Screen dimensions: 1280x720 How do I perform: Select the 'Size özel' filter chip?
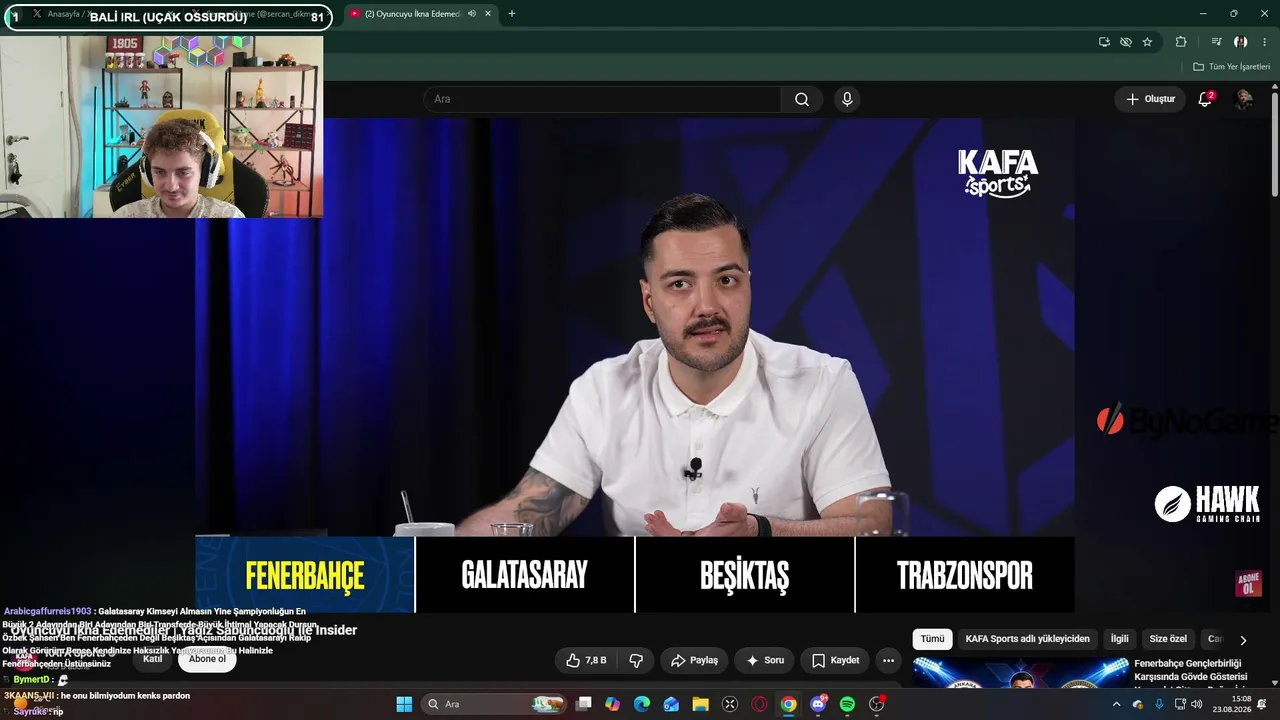pos(1168,639)
